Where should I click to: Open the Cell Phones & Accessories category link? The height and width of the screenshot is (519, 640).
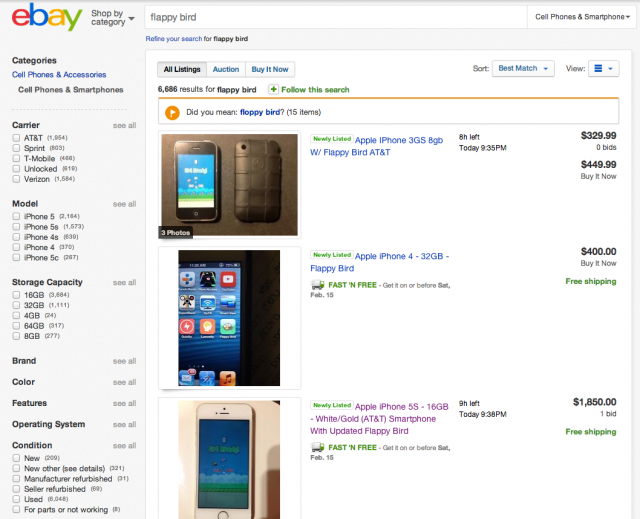coord(59,75)
